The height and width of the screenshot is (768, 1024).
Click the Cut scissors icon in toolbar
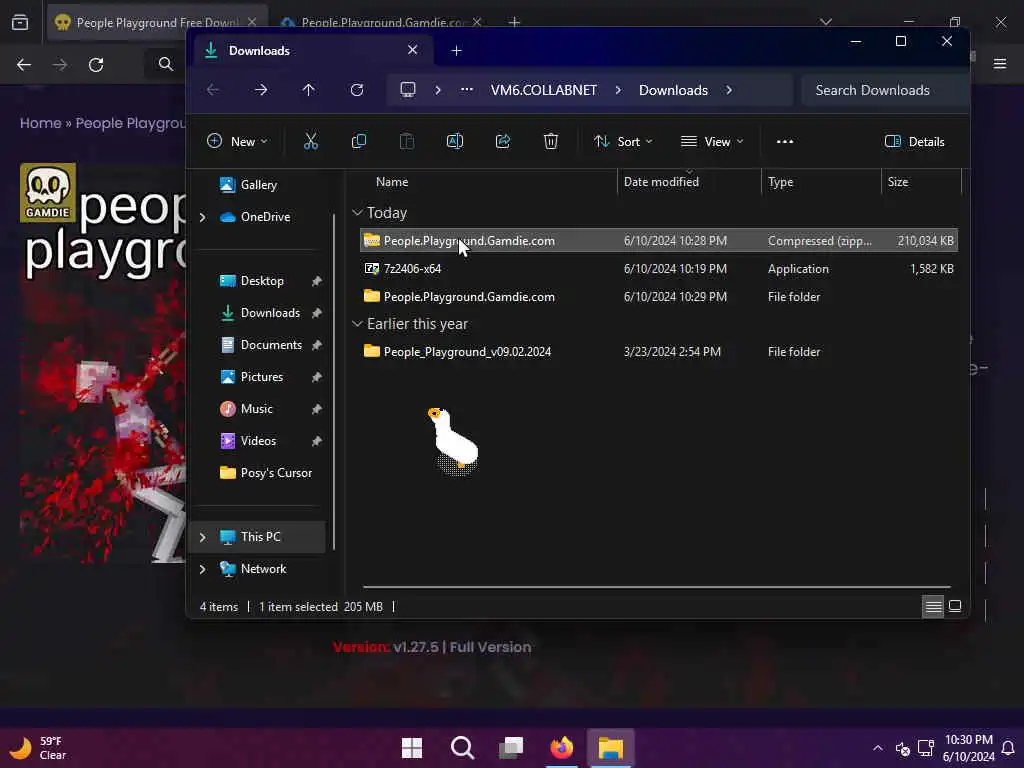point(311,141)
